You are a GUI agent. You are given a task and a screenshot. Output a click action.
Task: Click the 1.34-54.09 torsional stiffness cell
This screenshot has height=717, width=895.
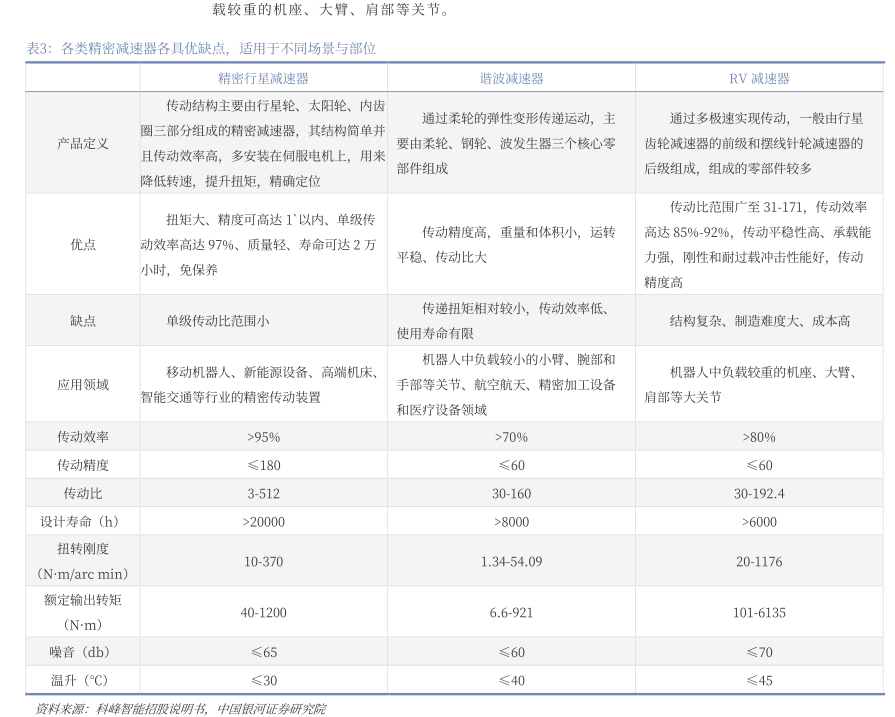[511, 561]
